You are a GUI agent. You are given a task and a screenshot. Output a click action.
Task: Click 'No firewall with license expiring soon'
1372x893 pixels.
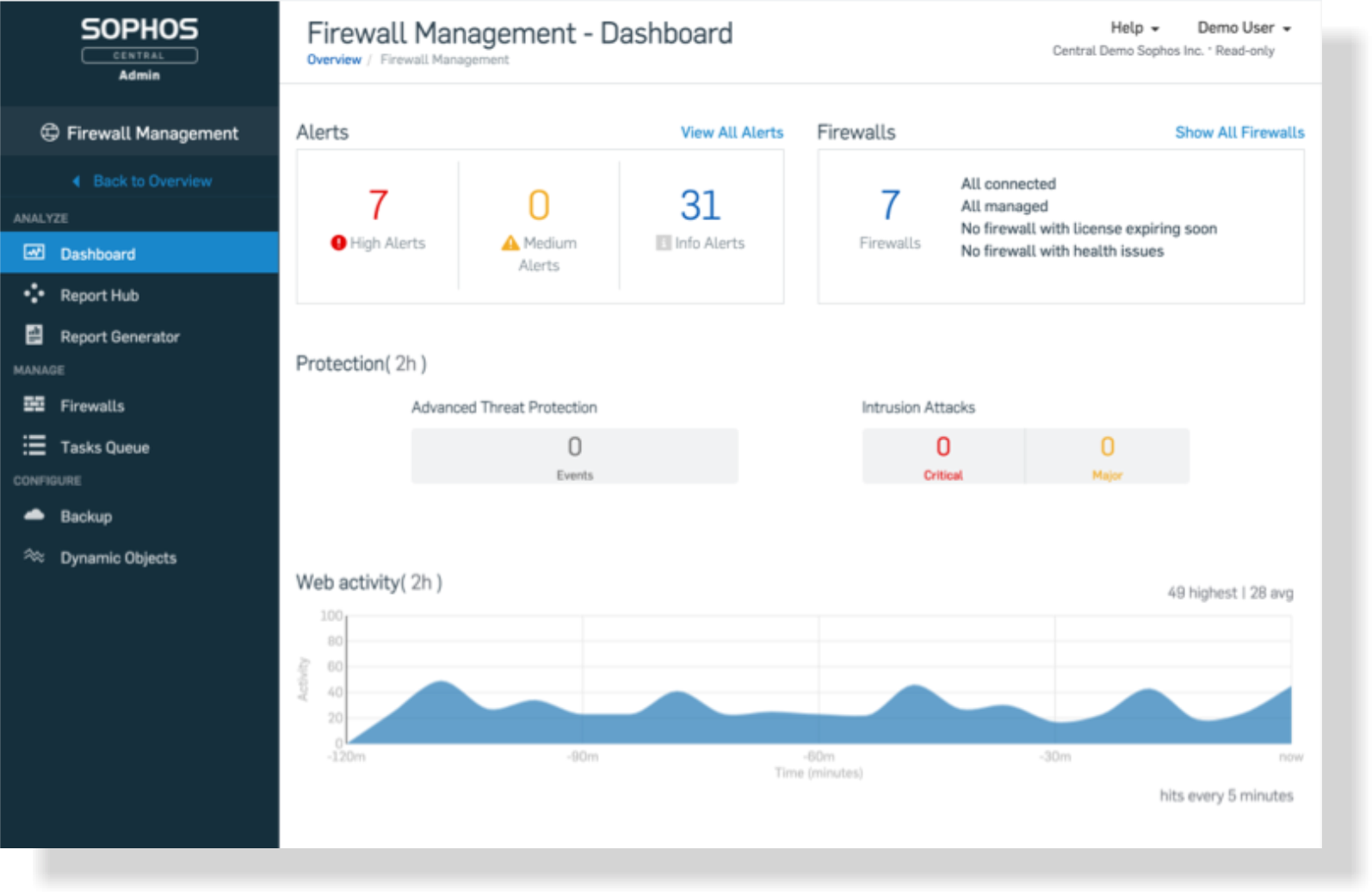(x=1089, y=229)
